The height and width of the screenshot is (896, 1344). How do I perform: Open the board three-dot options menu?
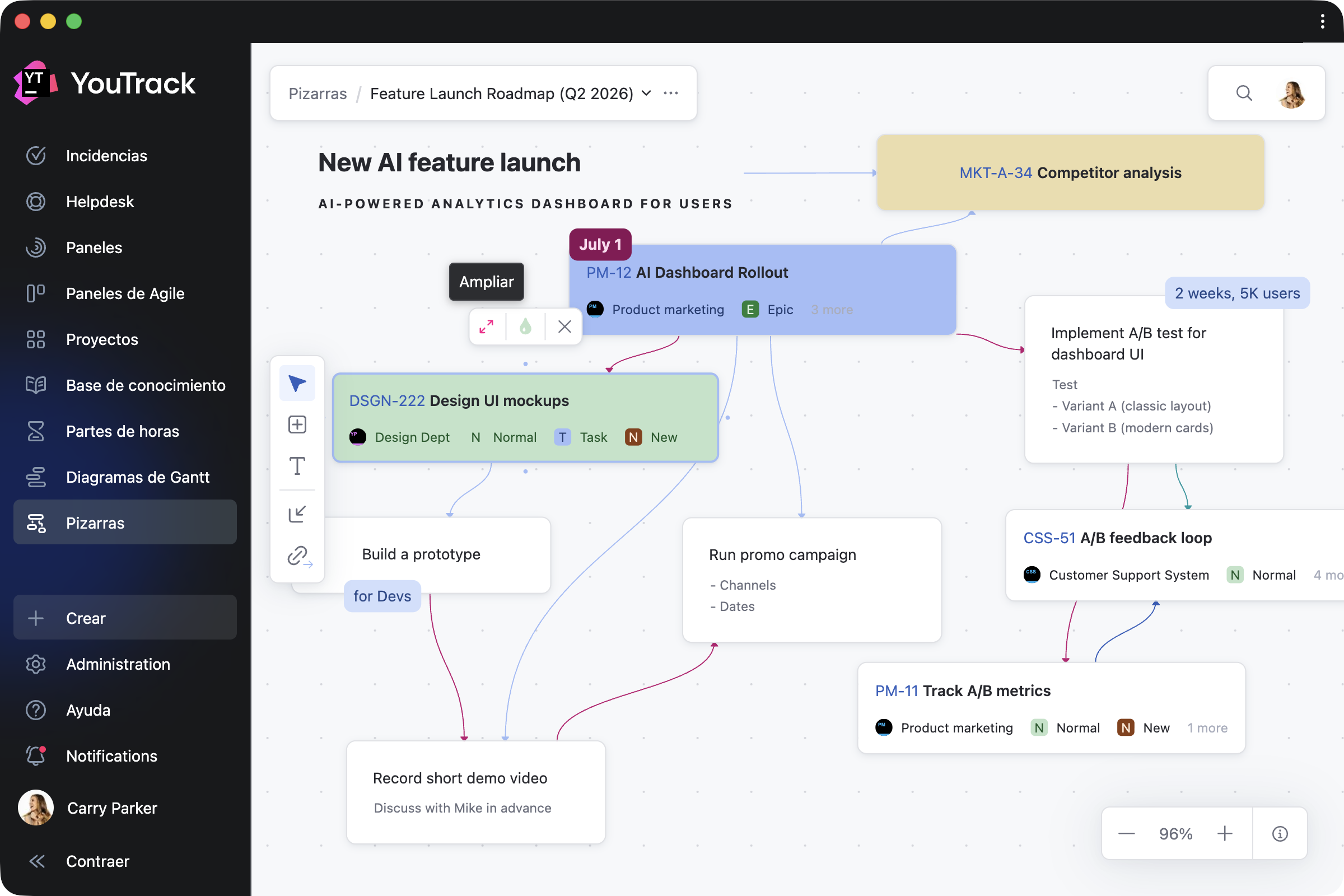coord(671,93)
